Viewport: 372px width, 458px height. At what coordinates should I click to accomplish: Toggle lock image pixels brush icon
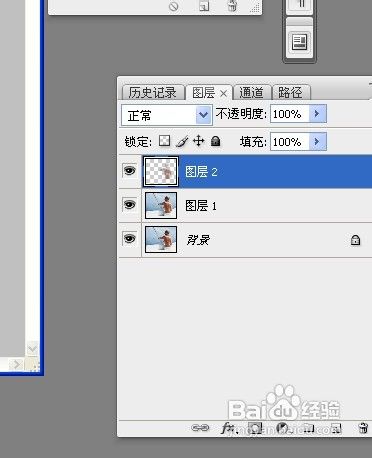[x=182, y=141]
